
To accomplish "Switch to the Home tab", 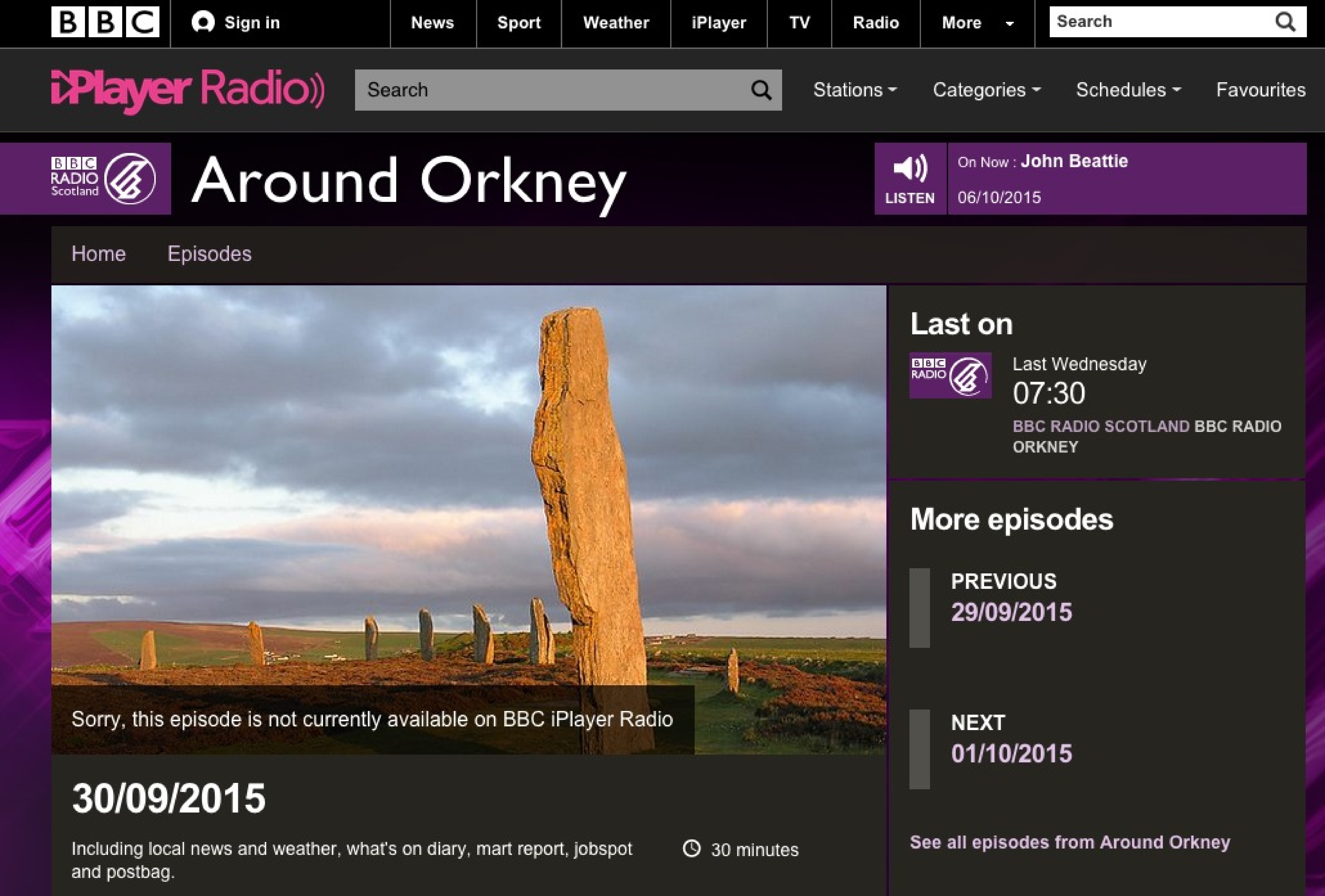I will click(x=99, y=254).
